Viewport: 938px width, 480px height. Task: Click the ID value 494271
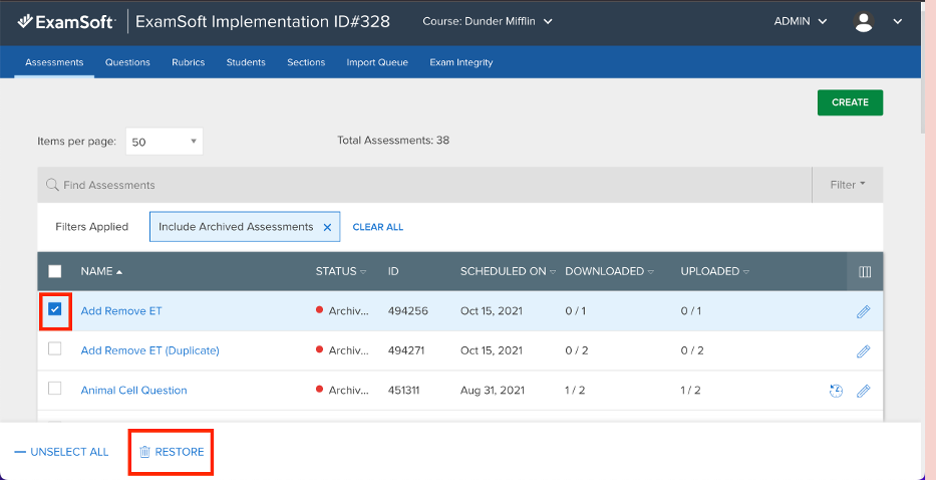click(x=406, y=351)
